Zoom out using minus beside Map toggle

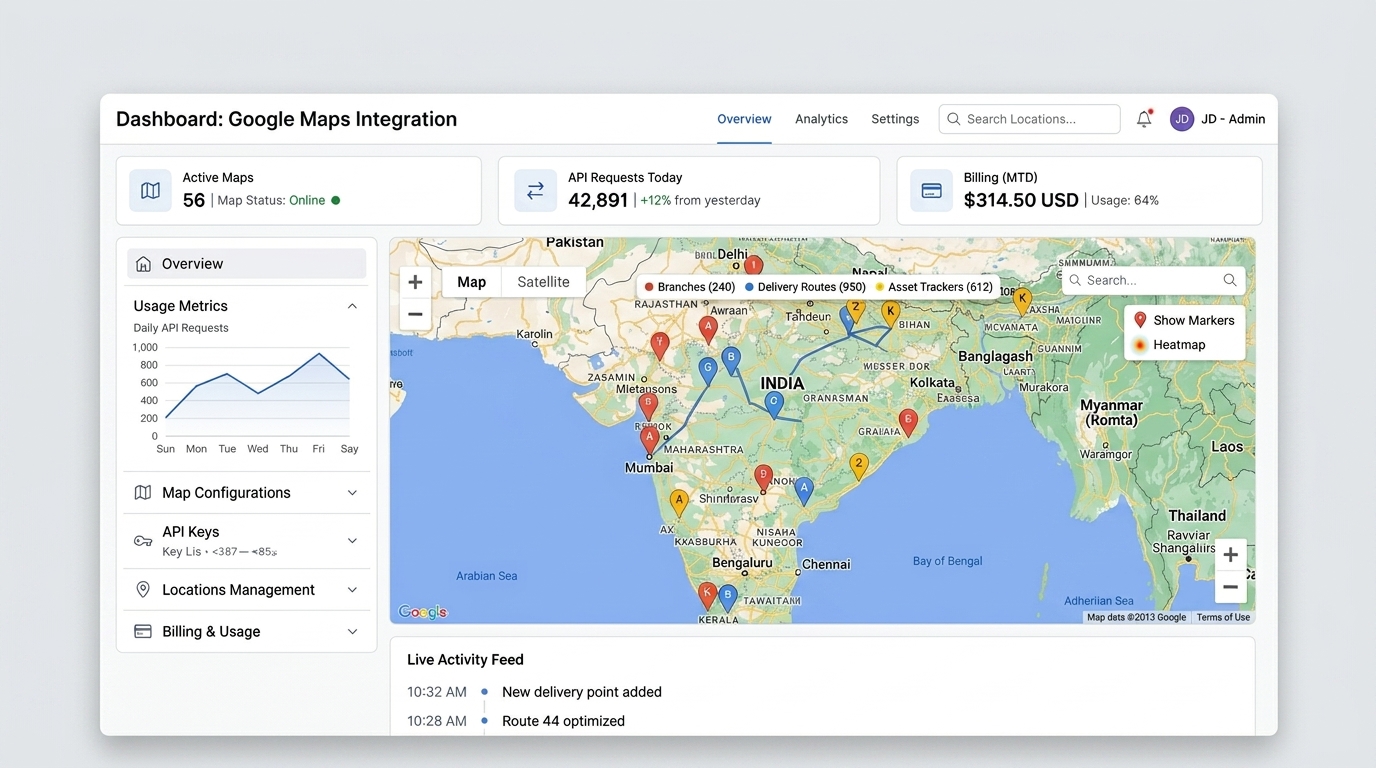click(x=415, y=314)
